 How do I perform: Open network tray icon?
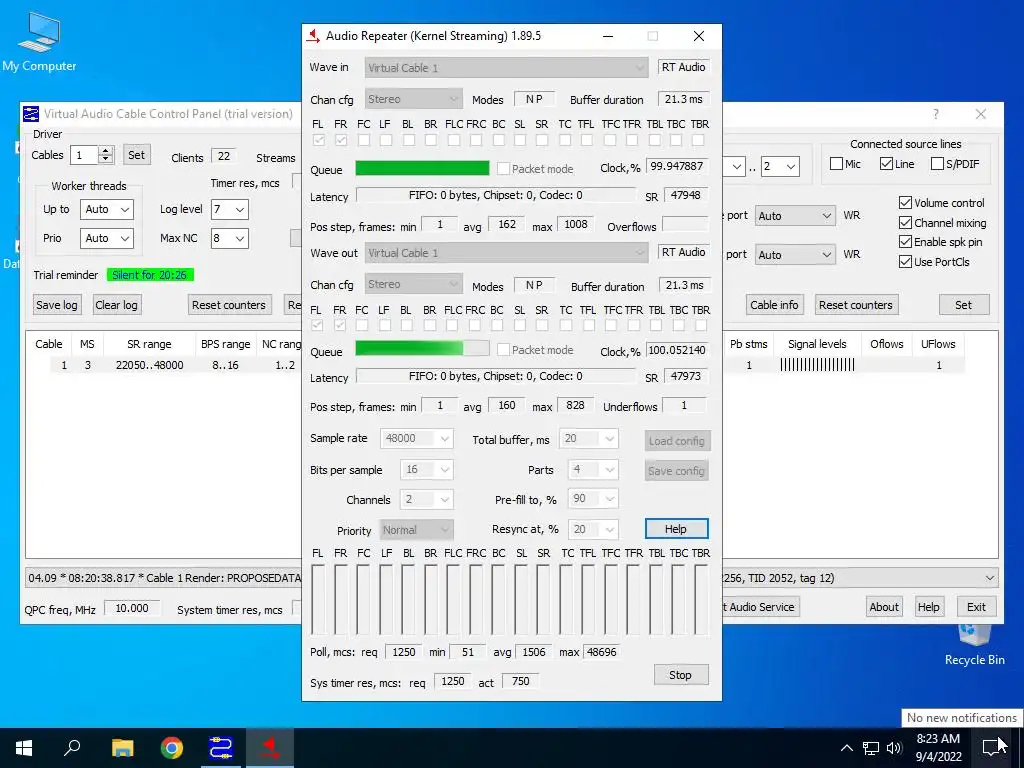coord(871,748)
